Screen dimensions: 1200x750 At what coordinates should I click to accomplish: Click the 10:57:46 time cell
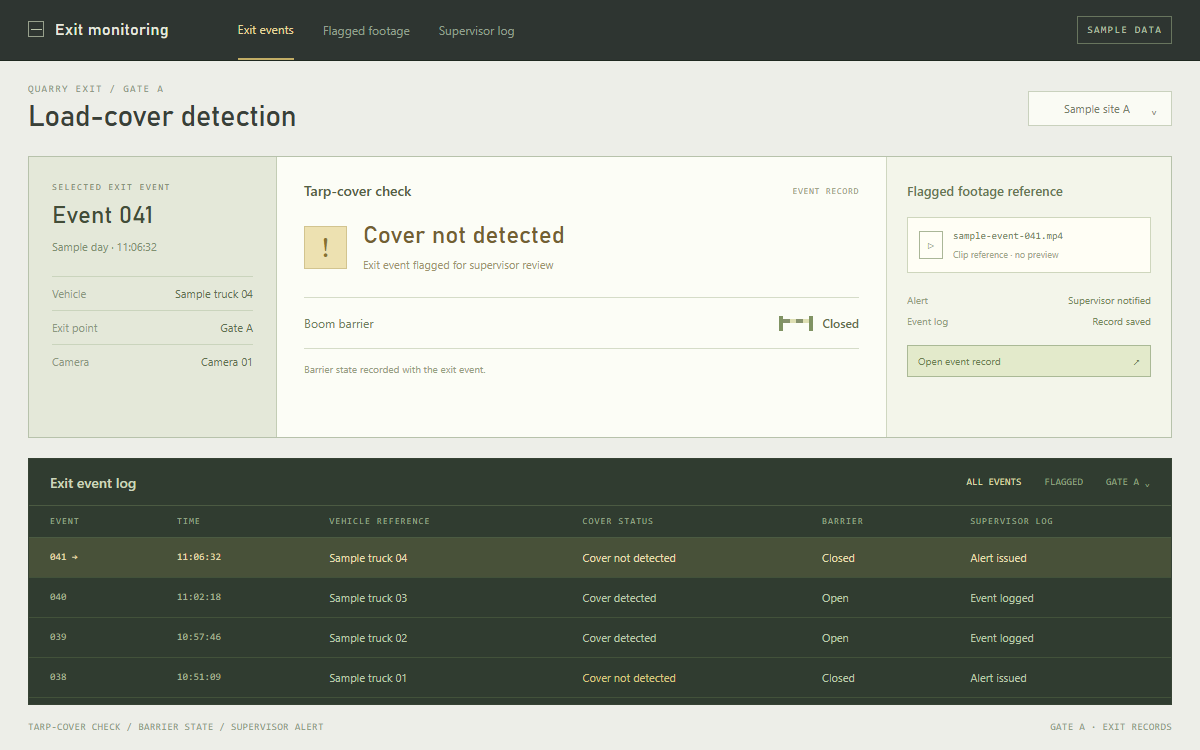click(199, 637)
